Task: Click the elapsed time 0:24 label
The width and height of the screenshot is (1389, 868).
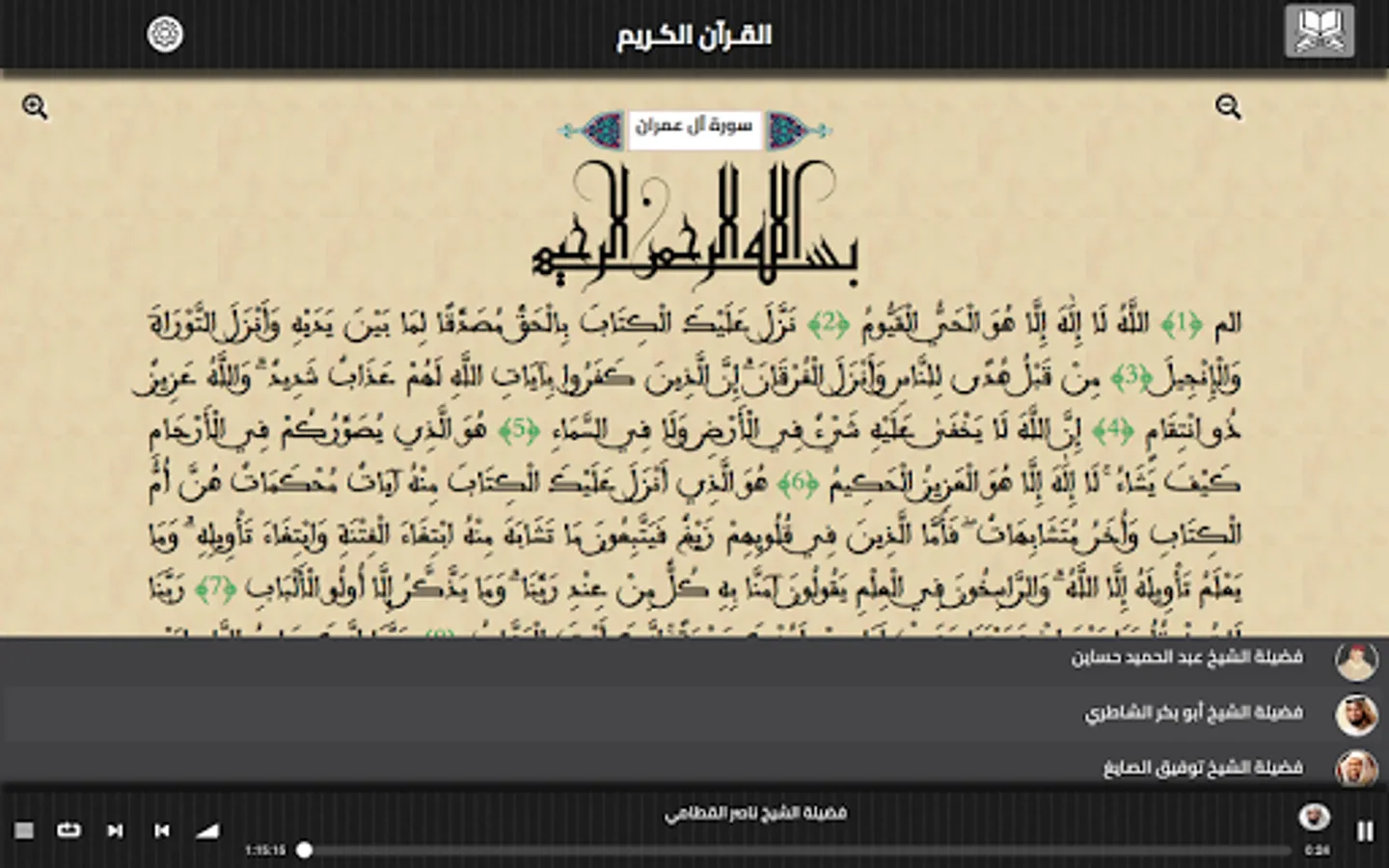Action: 1317,851
